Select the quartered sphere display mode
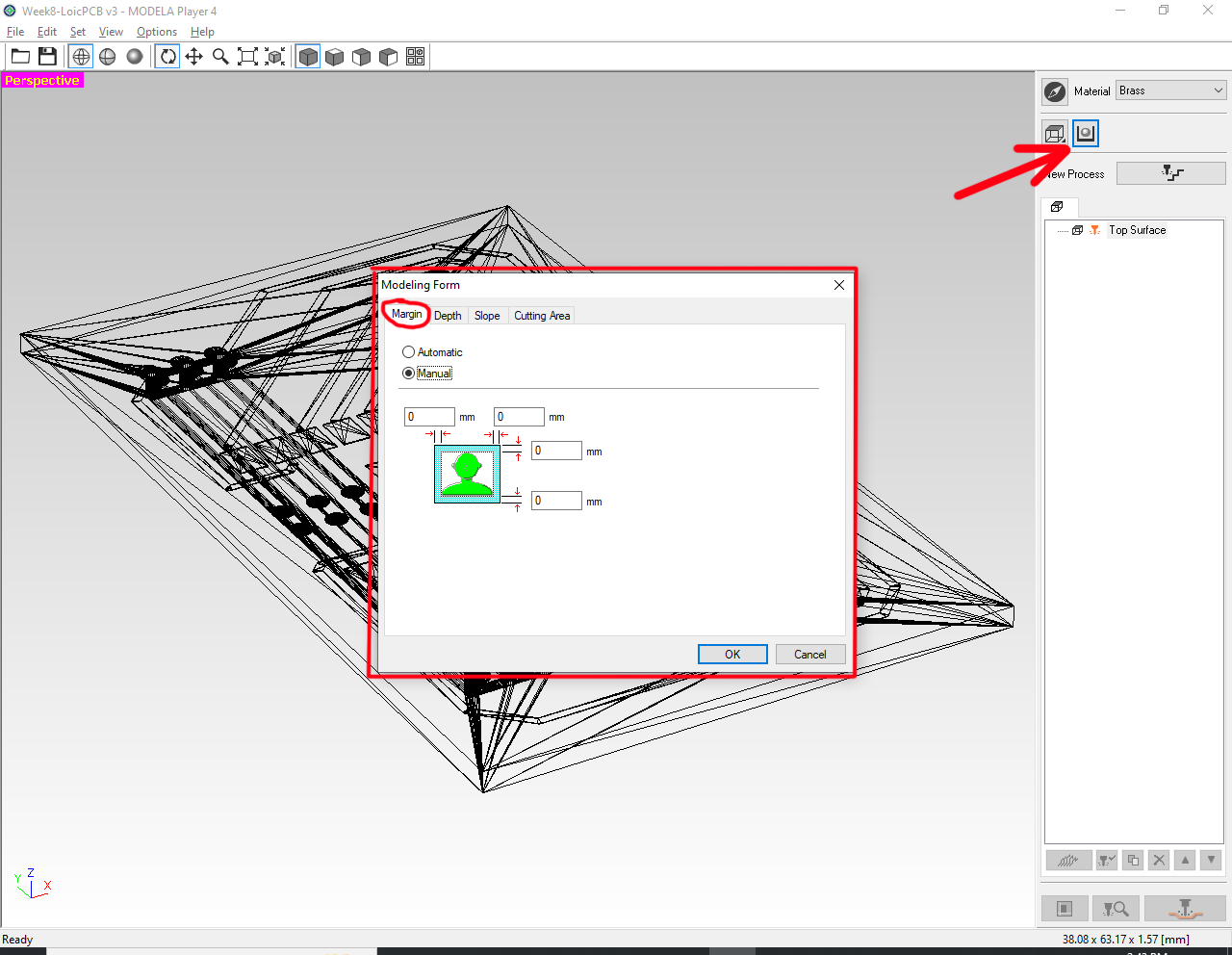Screen dimensions: 1232x955 (x=108, y=56)
